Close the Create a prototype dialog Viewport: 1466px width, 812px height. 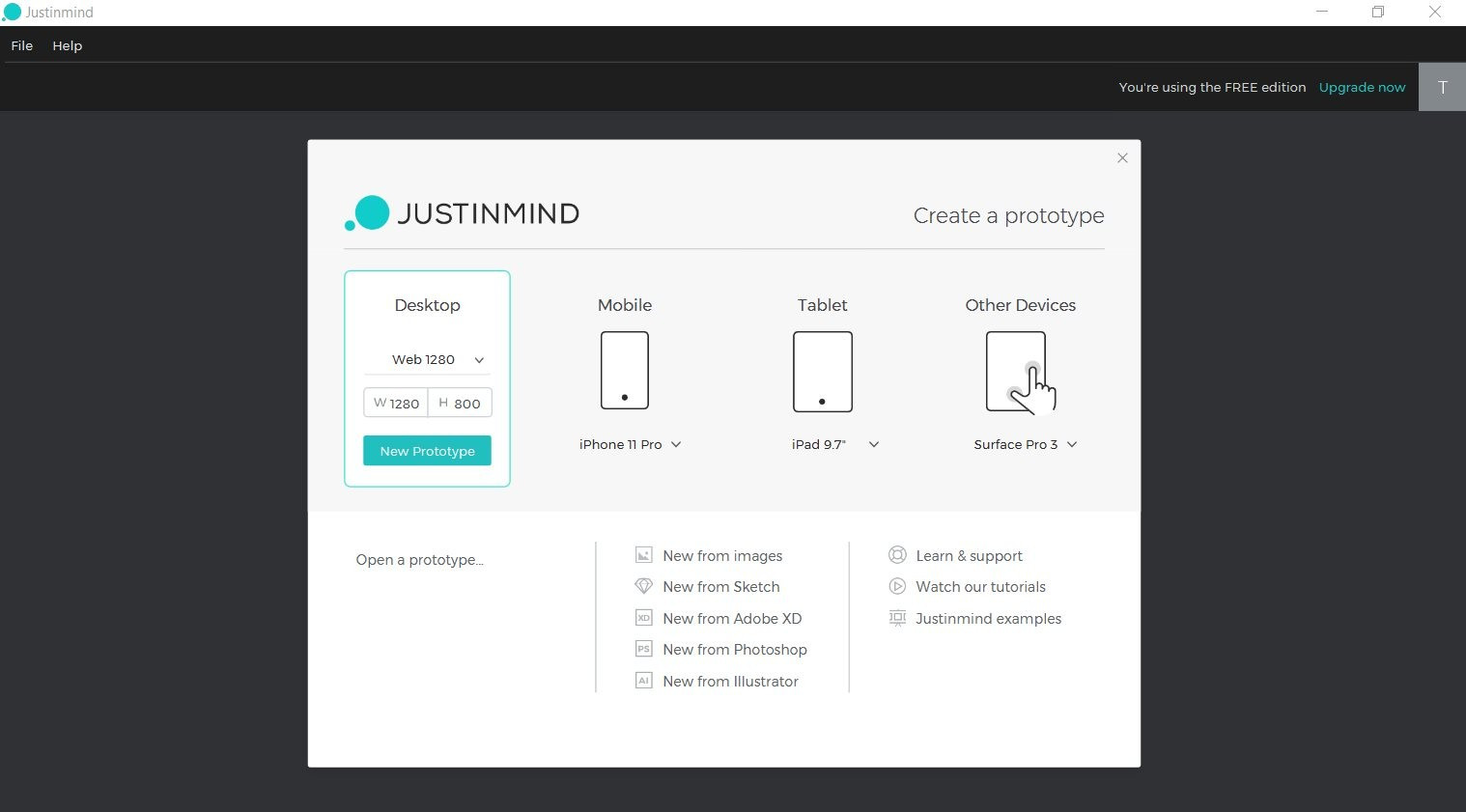[x=1122, y=157]
